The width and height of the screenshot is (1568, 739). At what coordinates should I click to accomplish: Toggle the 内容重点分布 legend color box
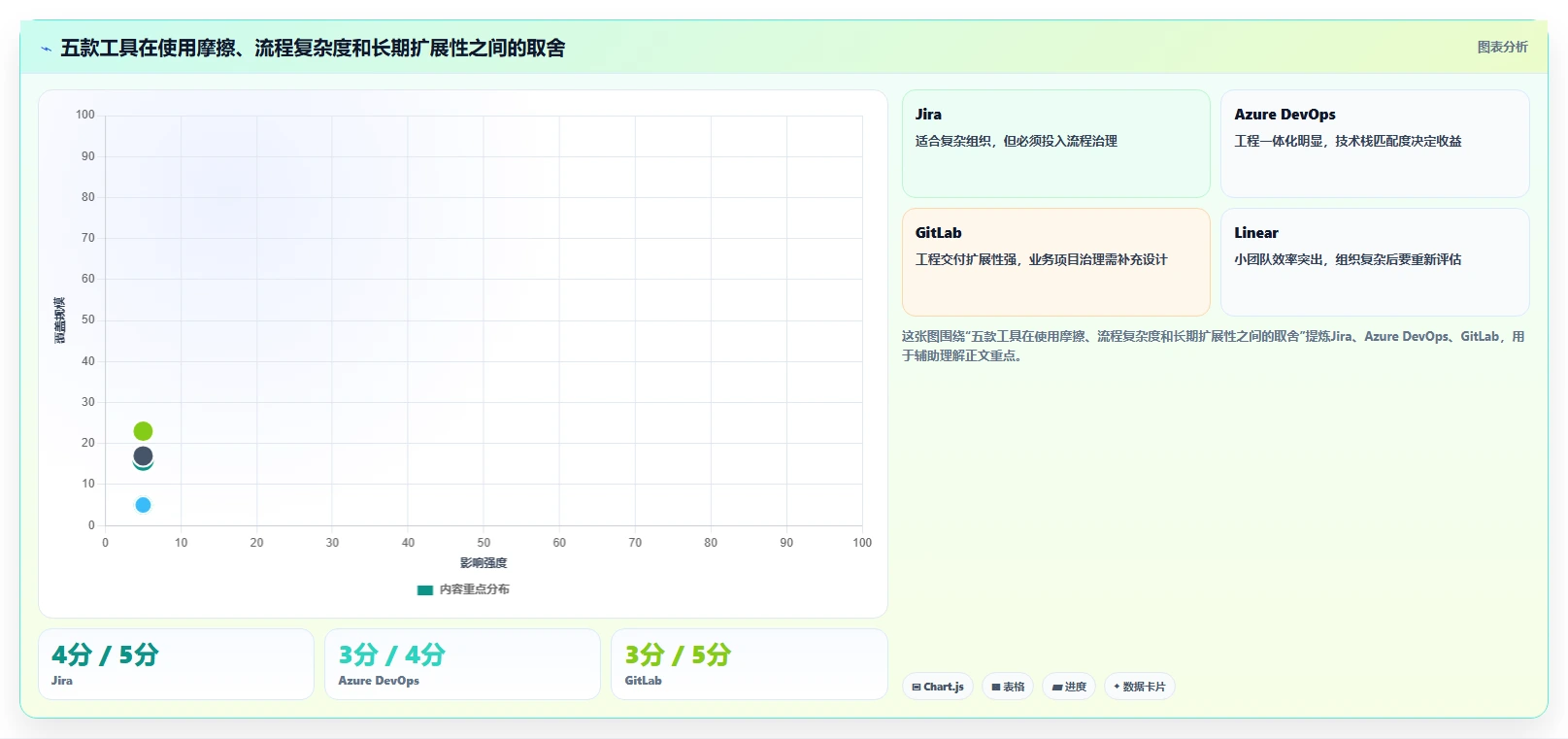[x=424, y=589]
